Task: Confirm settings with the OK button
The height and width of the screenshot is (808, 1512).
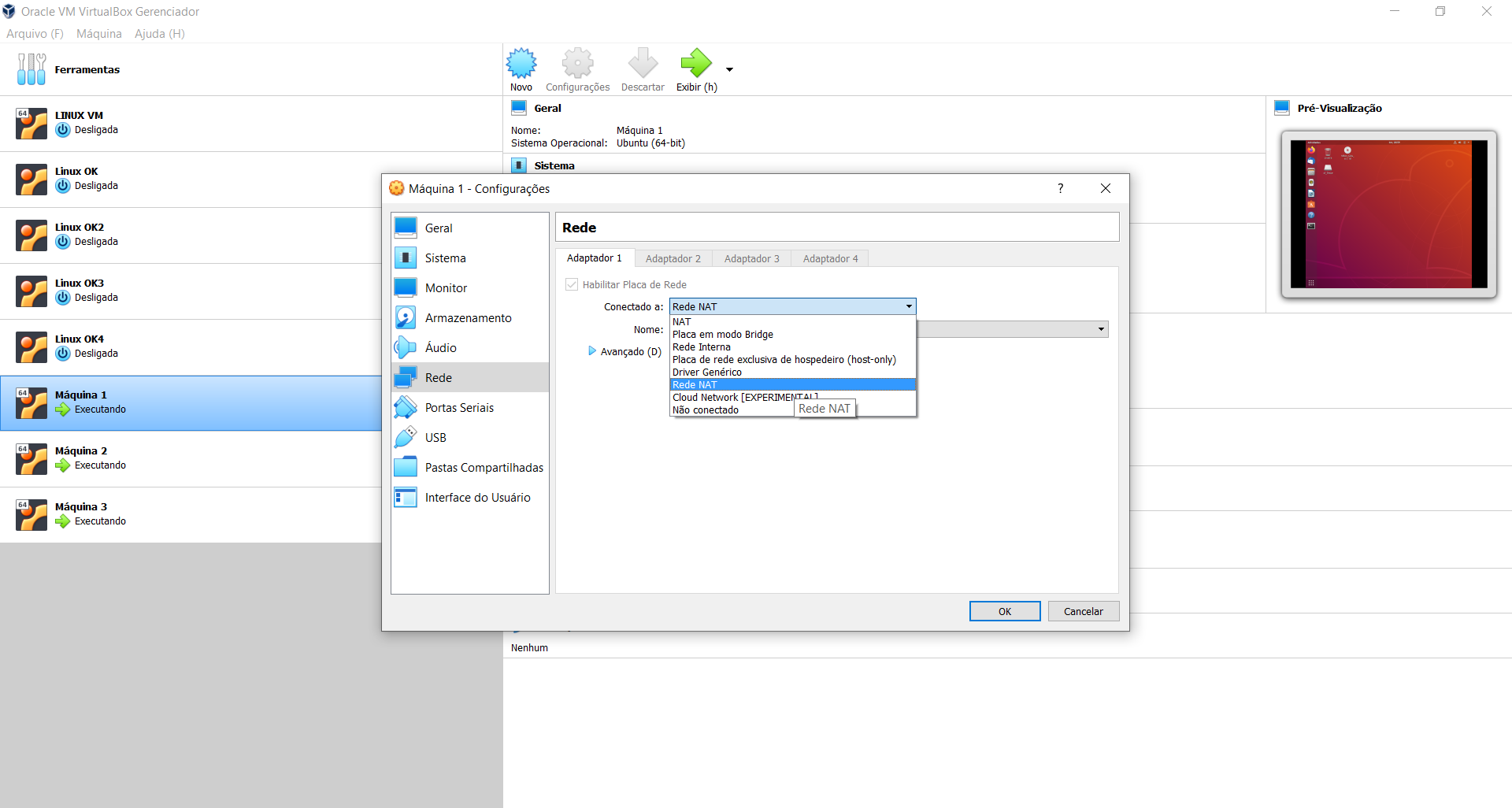Action: 1005,611
